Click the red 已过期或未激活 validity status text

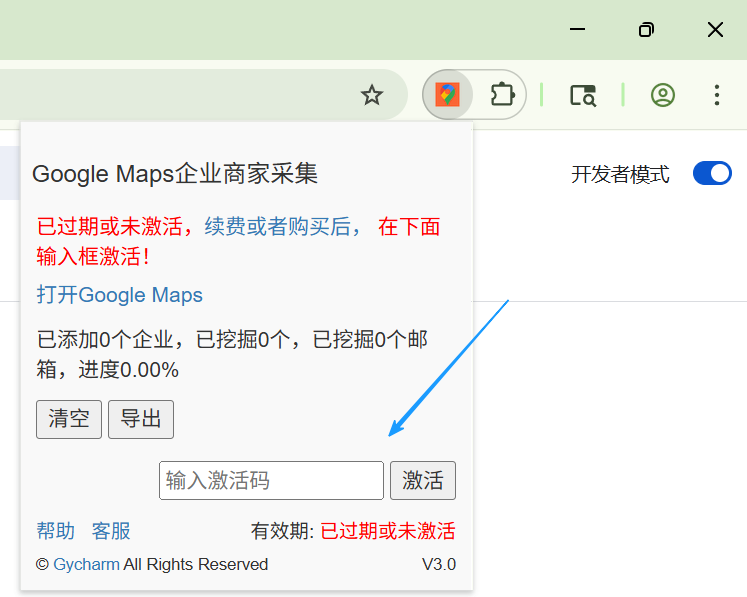point(388,531)
